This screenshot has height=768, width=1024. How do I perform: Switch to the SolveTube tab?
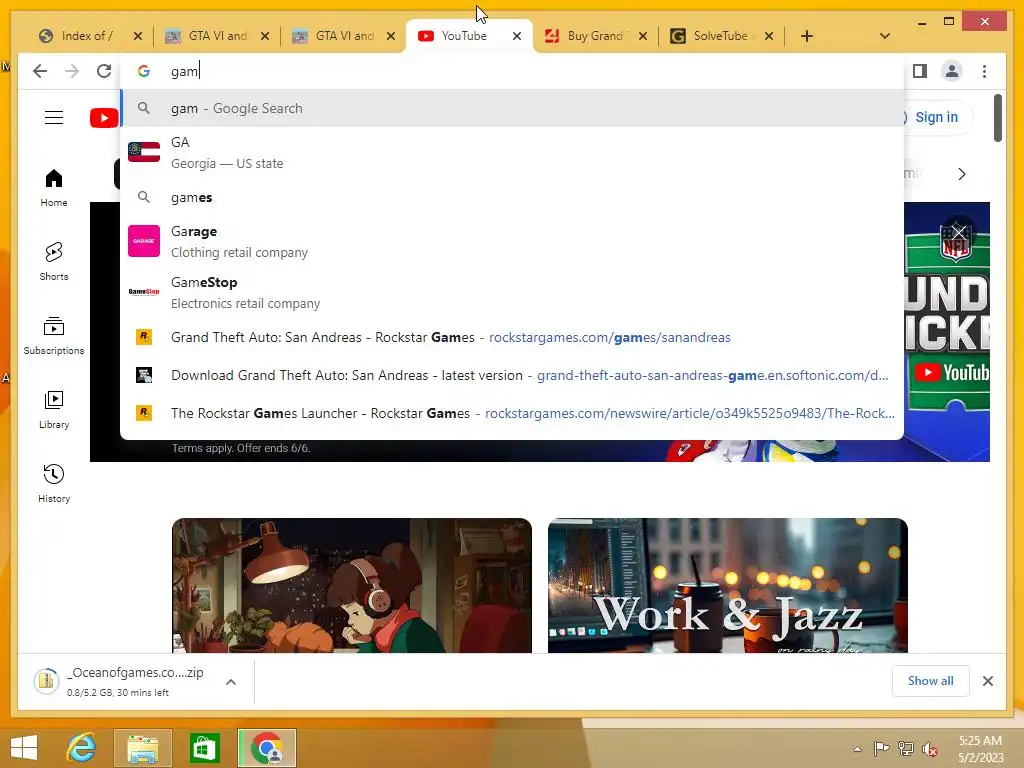pyautogui.click(x=721, y=36)
